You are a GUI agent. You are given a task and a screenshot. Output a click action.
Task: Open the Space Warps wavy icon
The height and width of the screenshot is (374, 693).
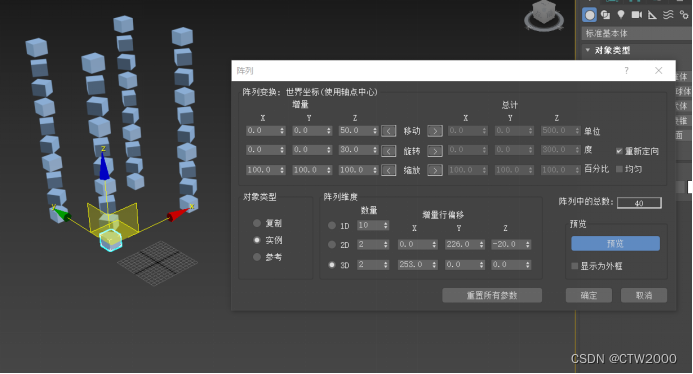(668, 15)
